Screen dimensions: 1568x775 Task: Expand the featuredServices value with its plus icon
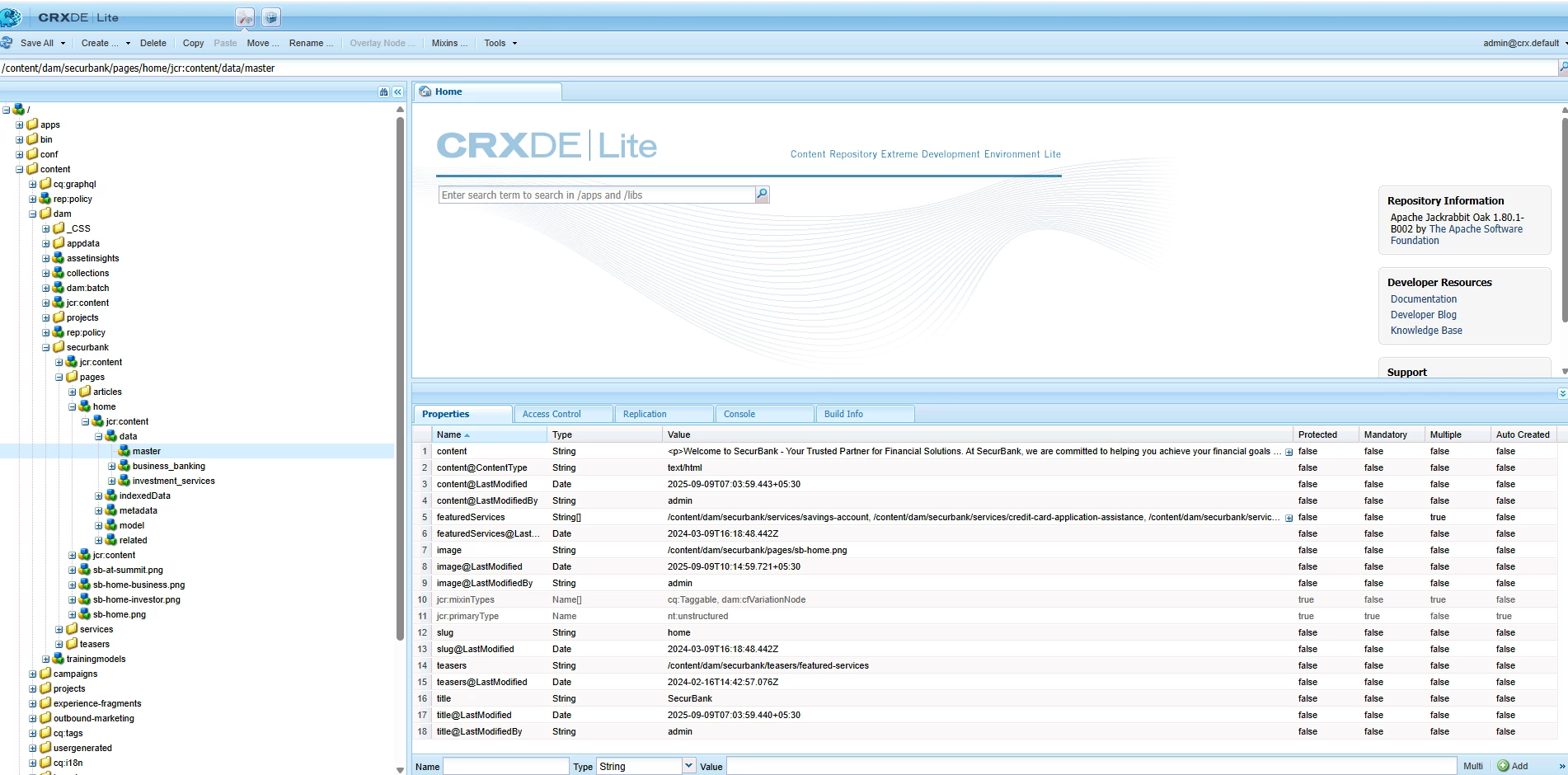coord(1289,518)
